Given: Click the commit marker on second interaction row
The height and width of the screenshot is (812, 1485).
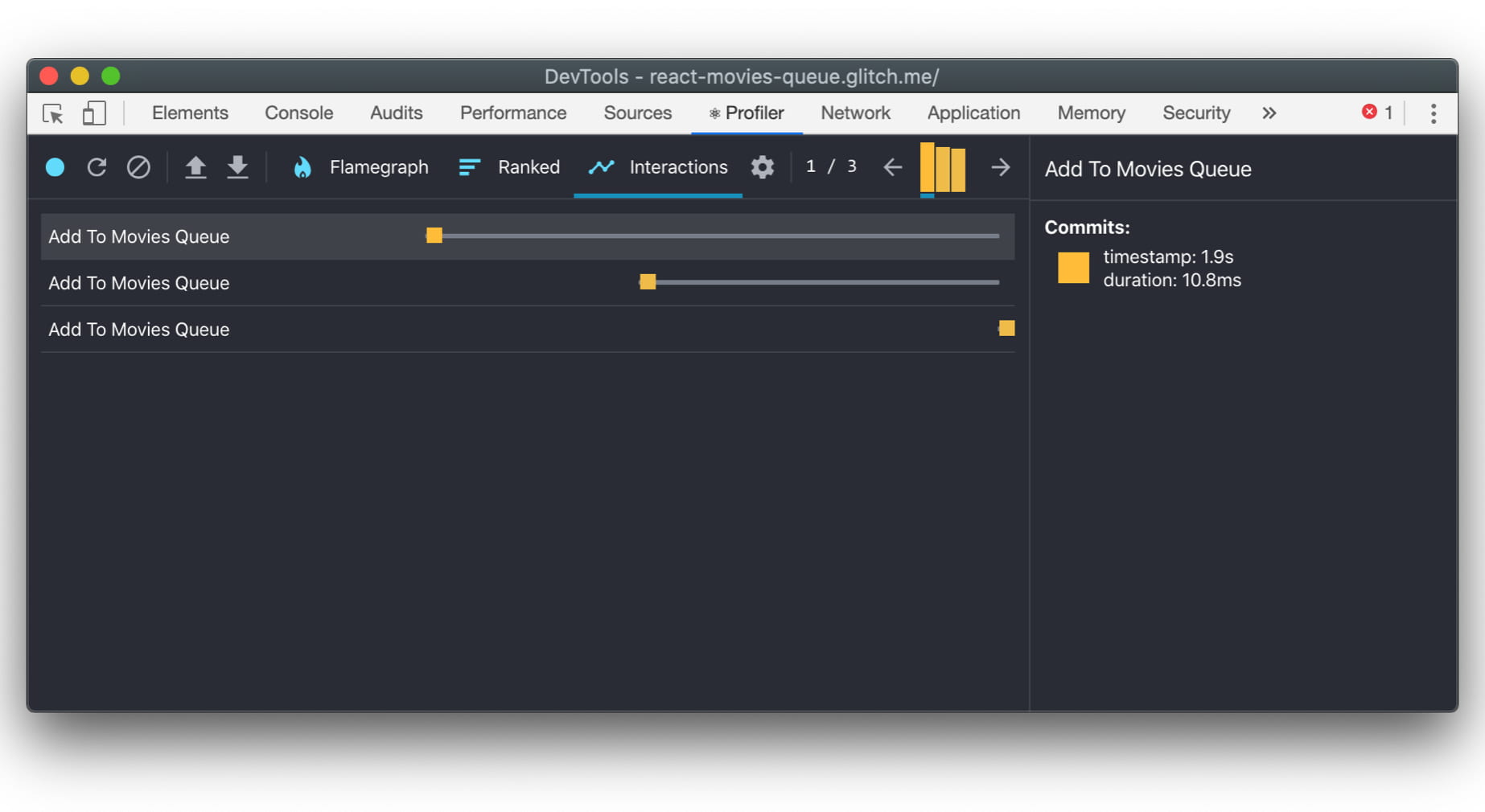Looking at the screenshot, I should coord(648,282).
